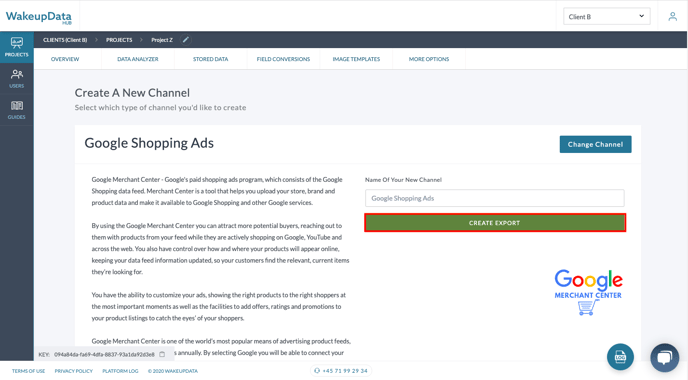The height and width of the screenshot is (380, 688).
Task: Go to Clients (Client B) breadcrumb
Action: click(65, 40)
